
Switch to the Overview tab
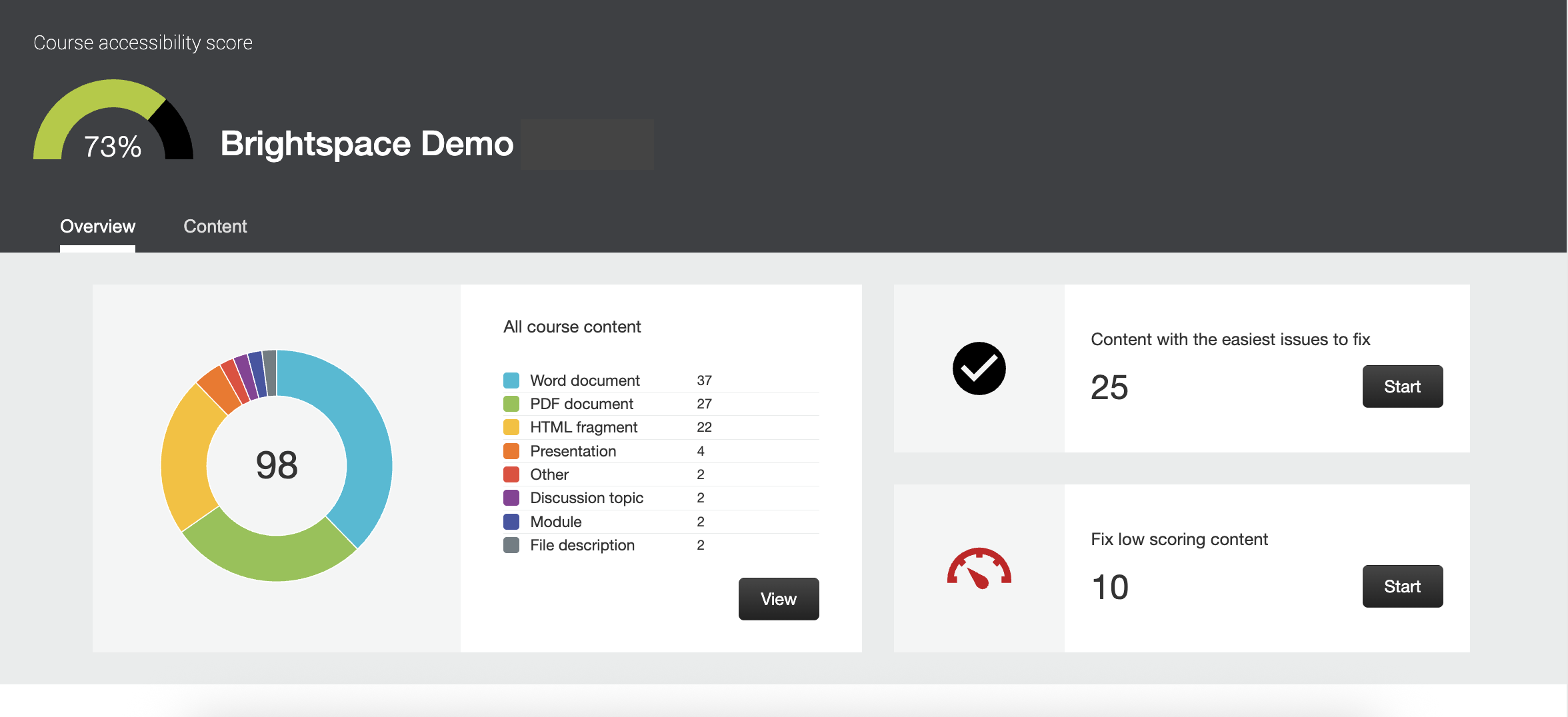pos(97,227)
